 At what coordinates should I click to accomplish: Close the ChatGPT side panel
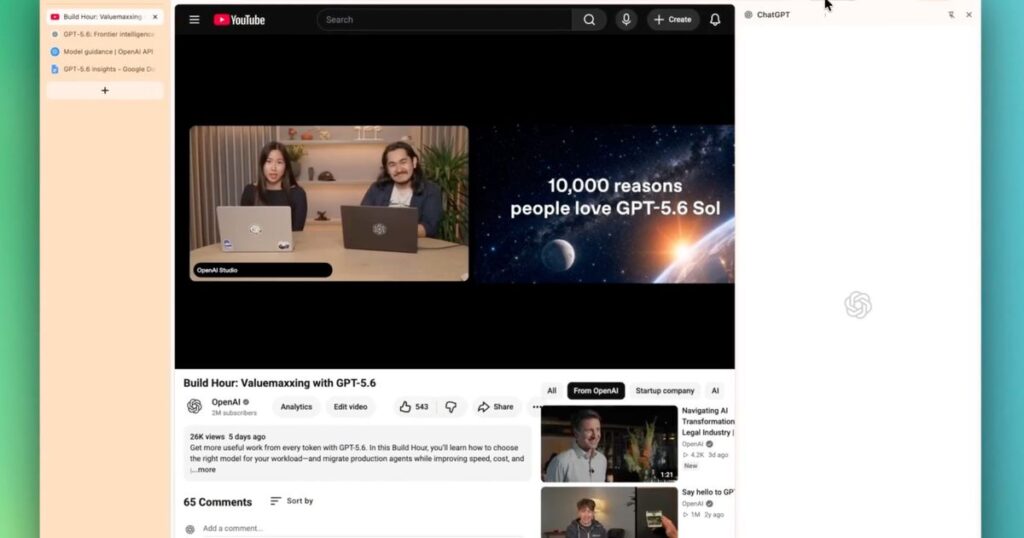click(968, 14)
